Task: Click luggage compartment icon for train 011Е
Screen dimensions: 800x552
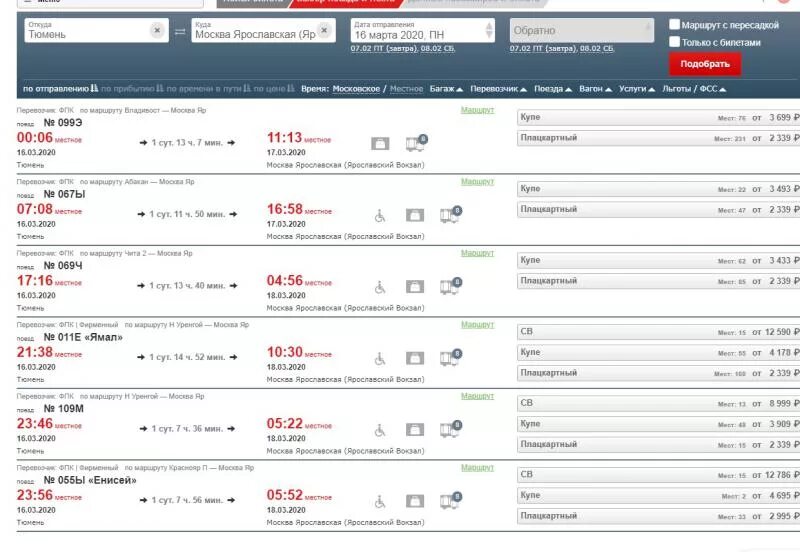Action: [x=415, y=358]
